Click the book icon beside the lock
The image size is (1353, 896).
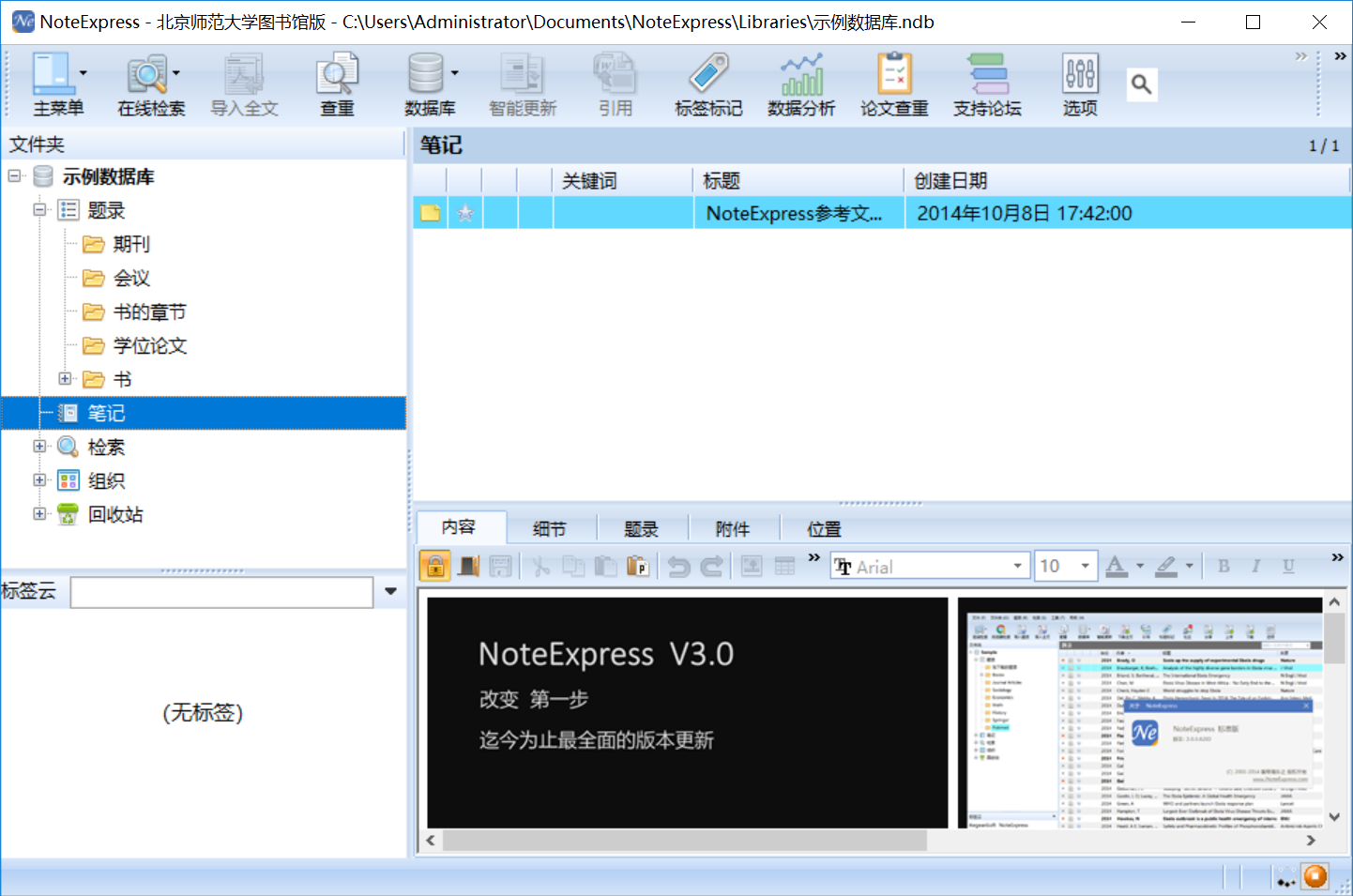click(468, 566)
